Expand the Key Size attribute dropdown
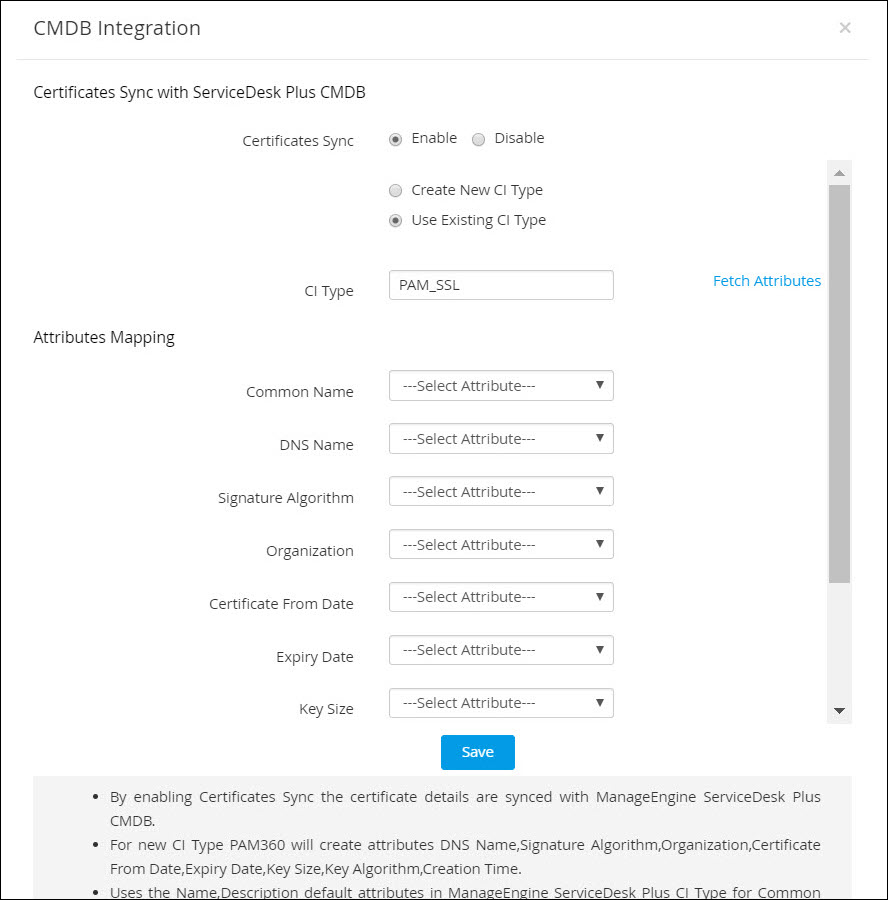This screenshot has height=900, width=888. pos(500,703)
